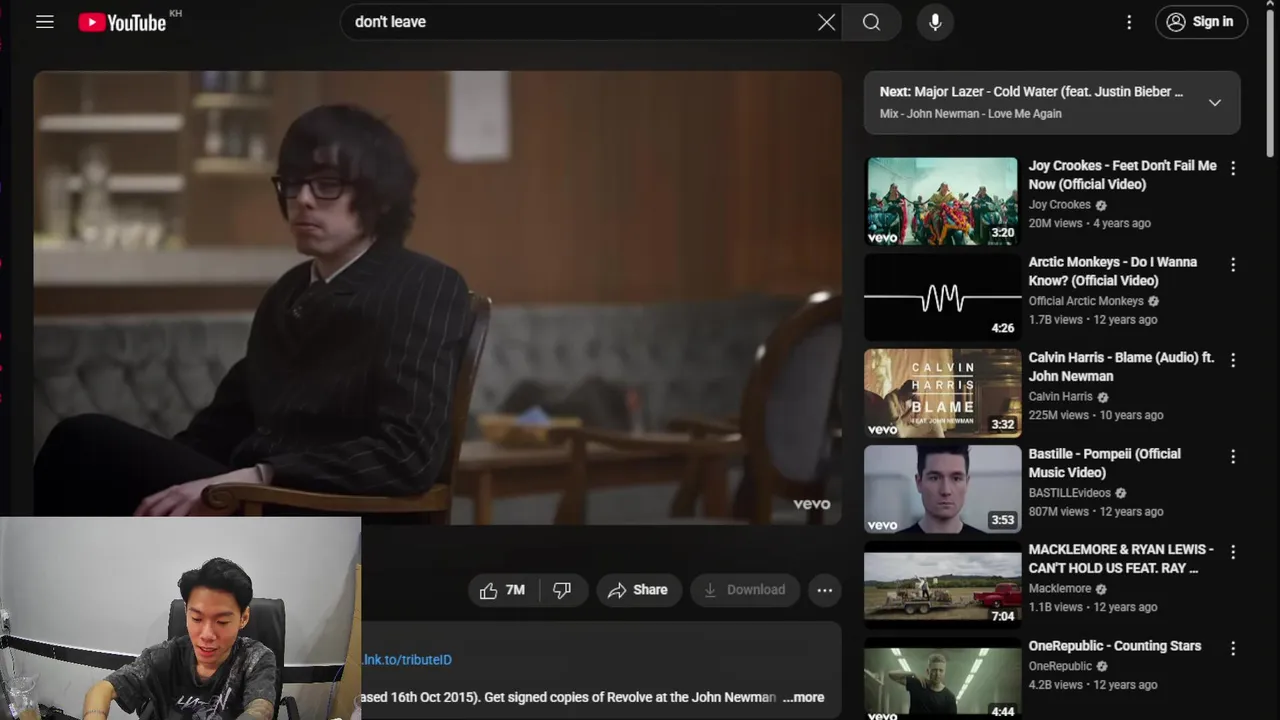Open Calvin Harris Blame thumbnail
This screenshot has width=1280, height=720.
941,393
